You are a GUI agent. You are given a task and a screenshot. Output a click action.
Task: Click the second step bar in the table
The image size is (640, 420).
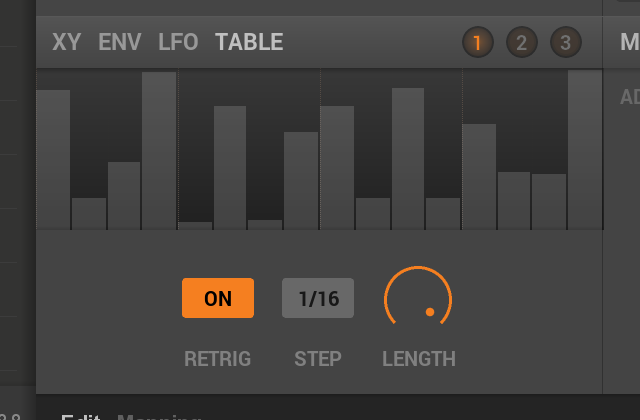pos(89,214)
